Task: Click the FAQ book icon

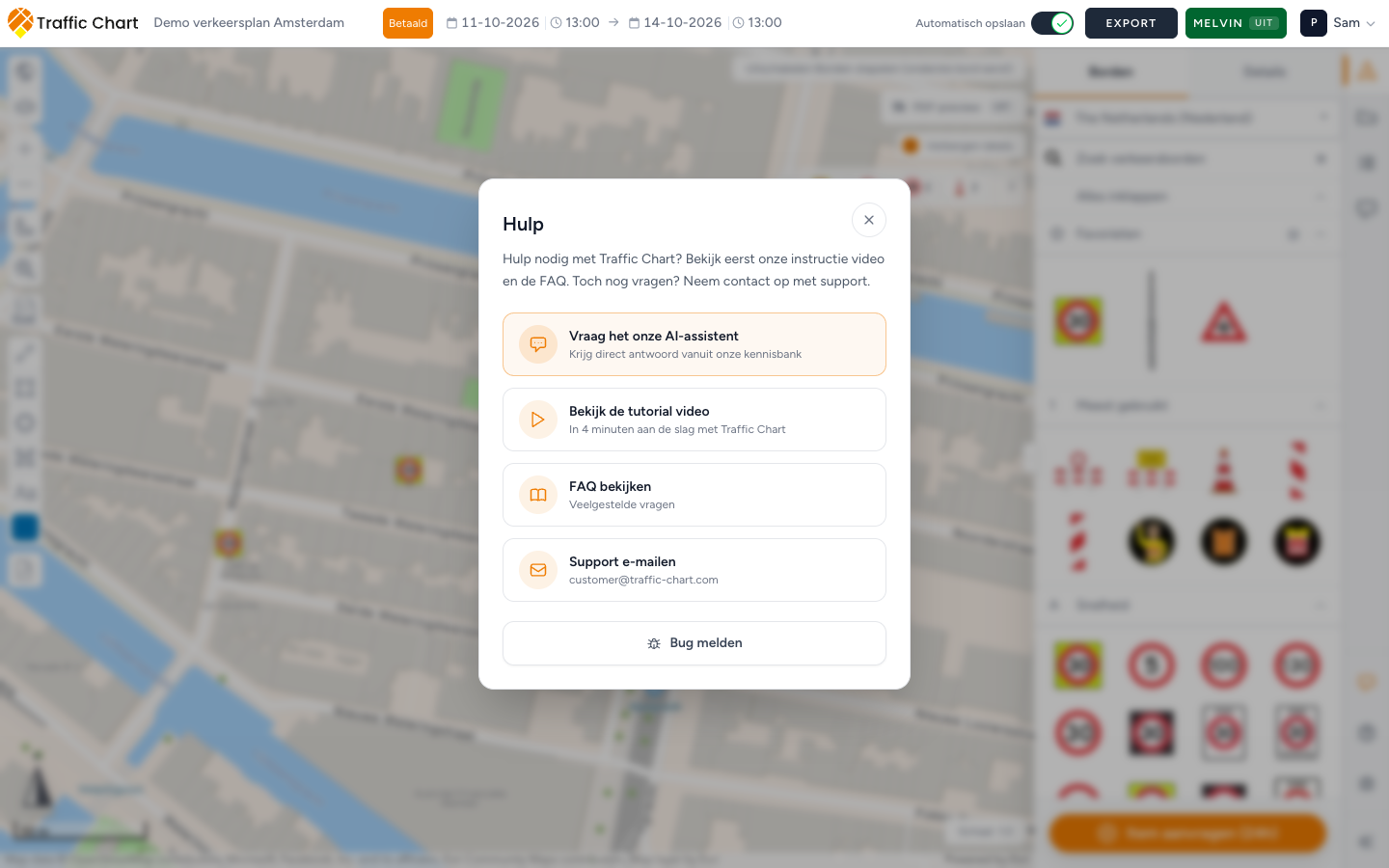Action: [x=538, y=495]
